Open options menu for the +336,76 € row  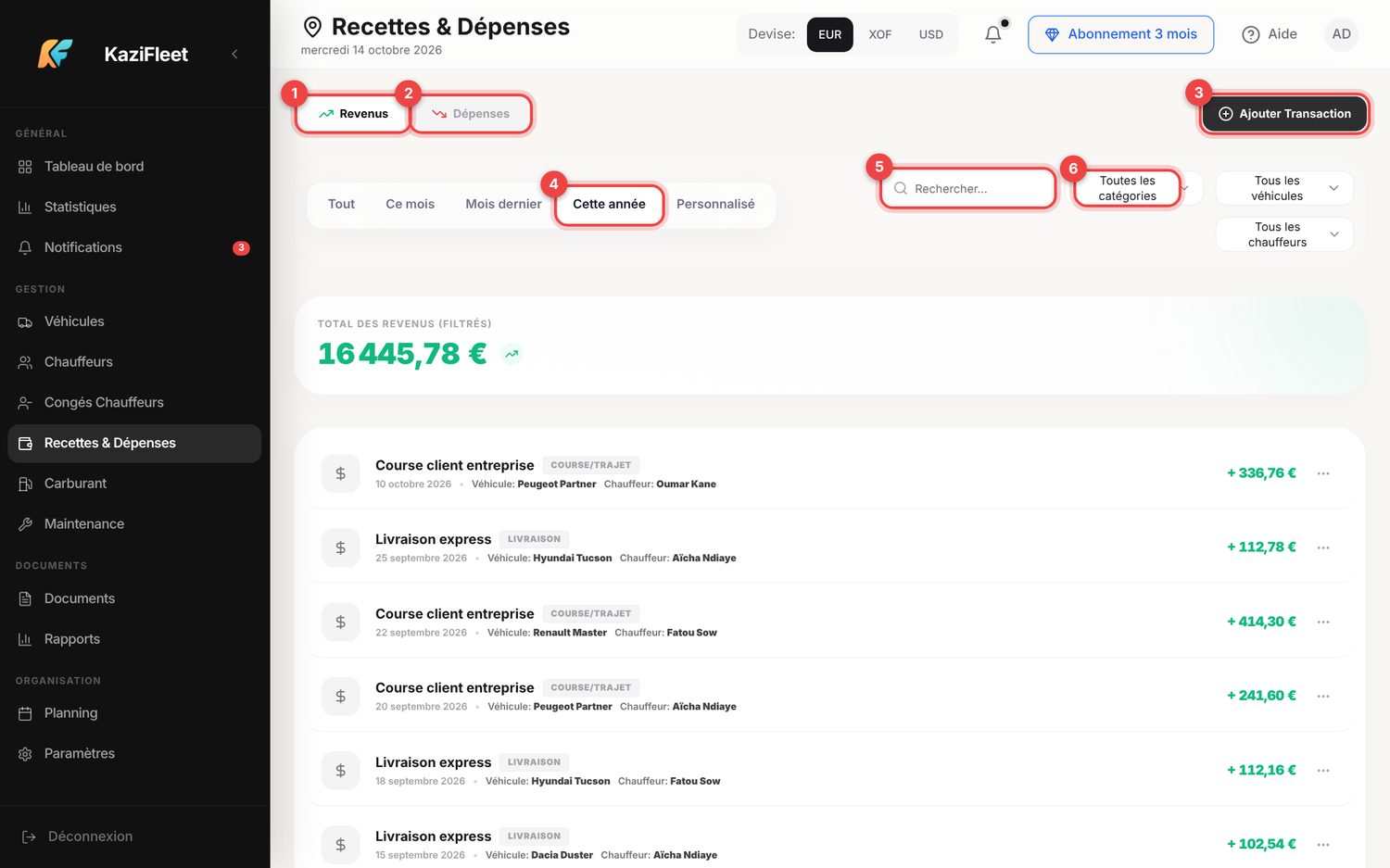pyautogui.click(x=1323, y=473)
